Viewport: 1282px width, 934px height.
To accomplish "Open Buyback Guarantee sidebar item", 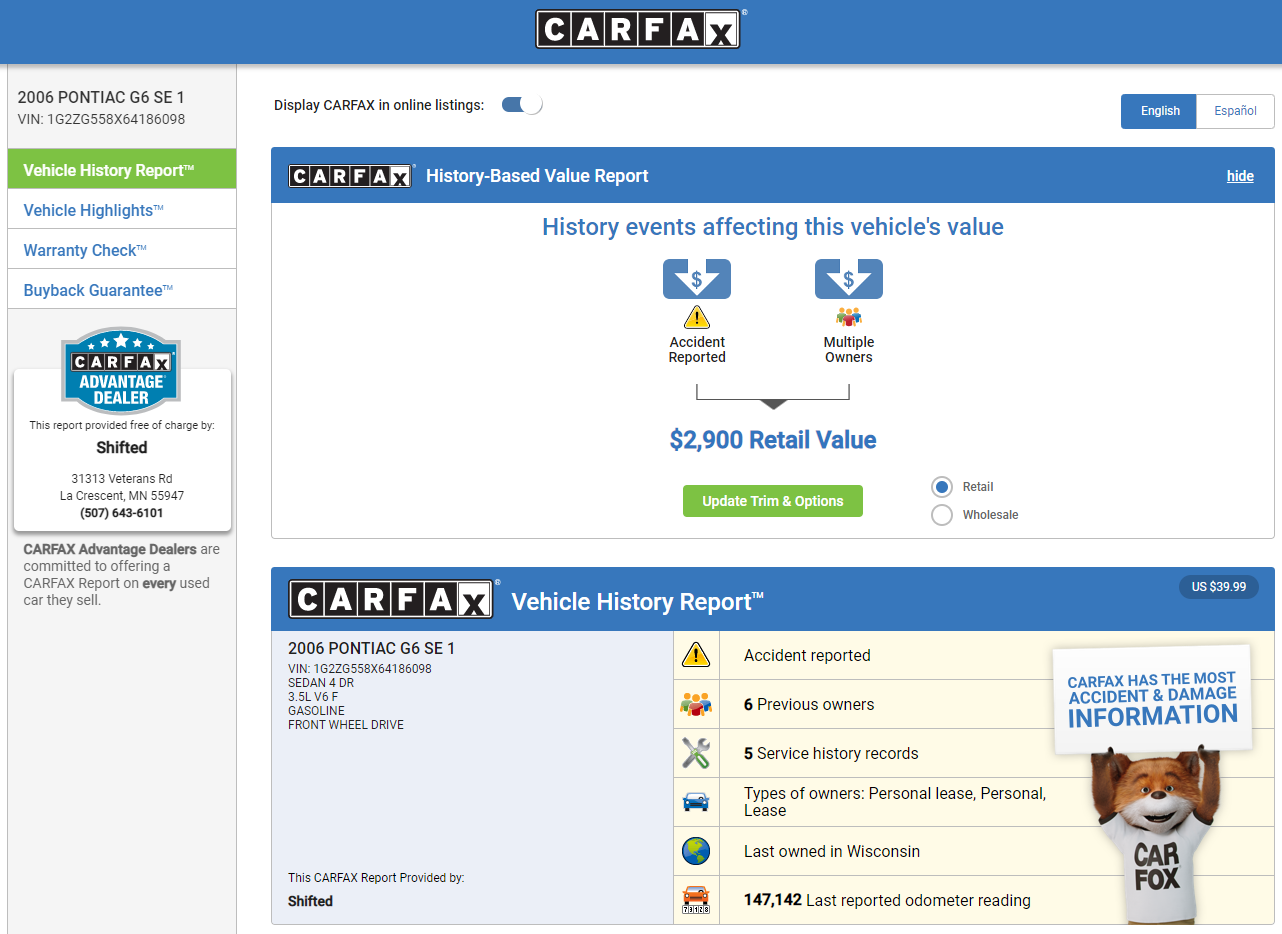I will [122, 290].
